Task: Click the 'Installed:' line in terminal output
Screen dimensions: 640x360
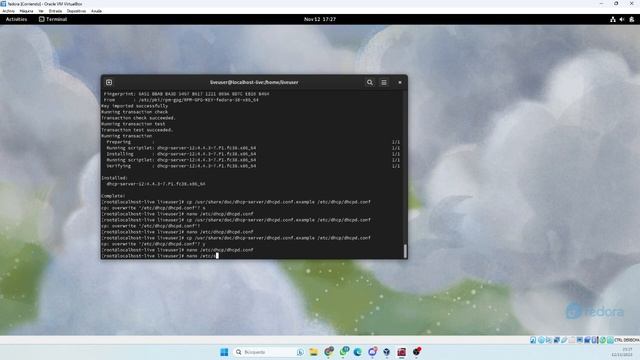Action: (115, 178)
